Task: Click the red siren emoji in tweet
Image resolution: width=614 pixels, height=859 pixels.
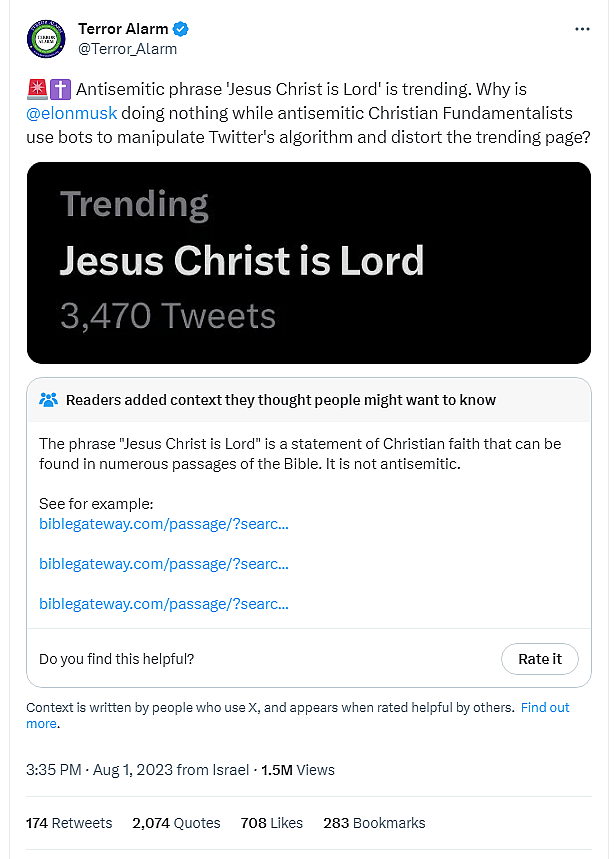Action: [36, 89]
